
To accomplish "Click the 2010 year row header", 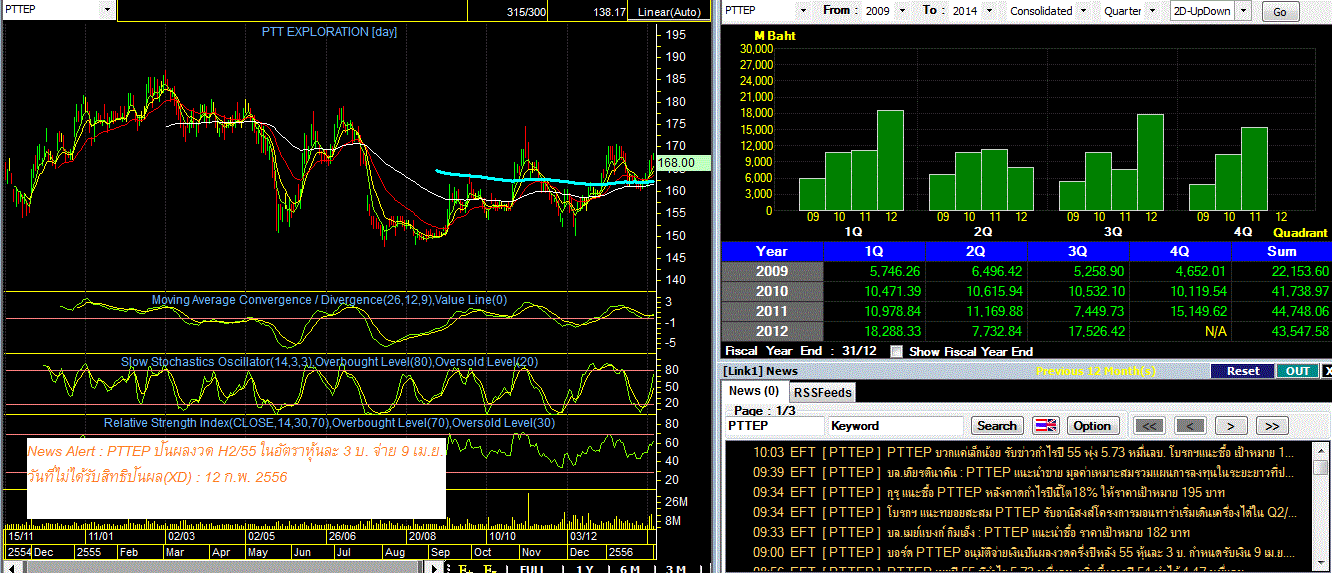I will pos(772,291).
